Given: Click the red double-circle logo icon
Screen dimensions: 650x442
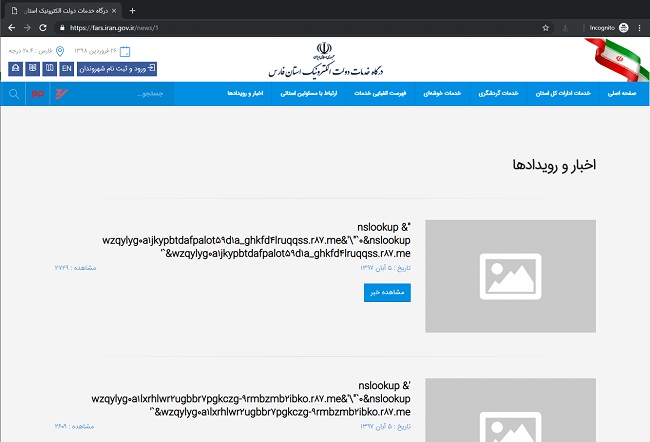Looking at the screenshot, I should point(38,94).
